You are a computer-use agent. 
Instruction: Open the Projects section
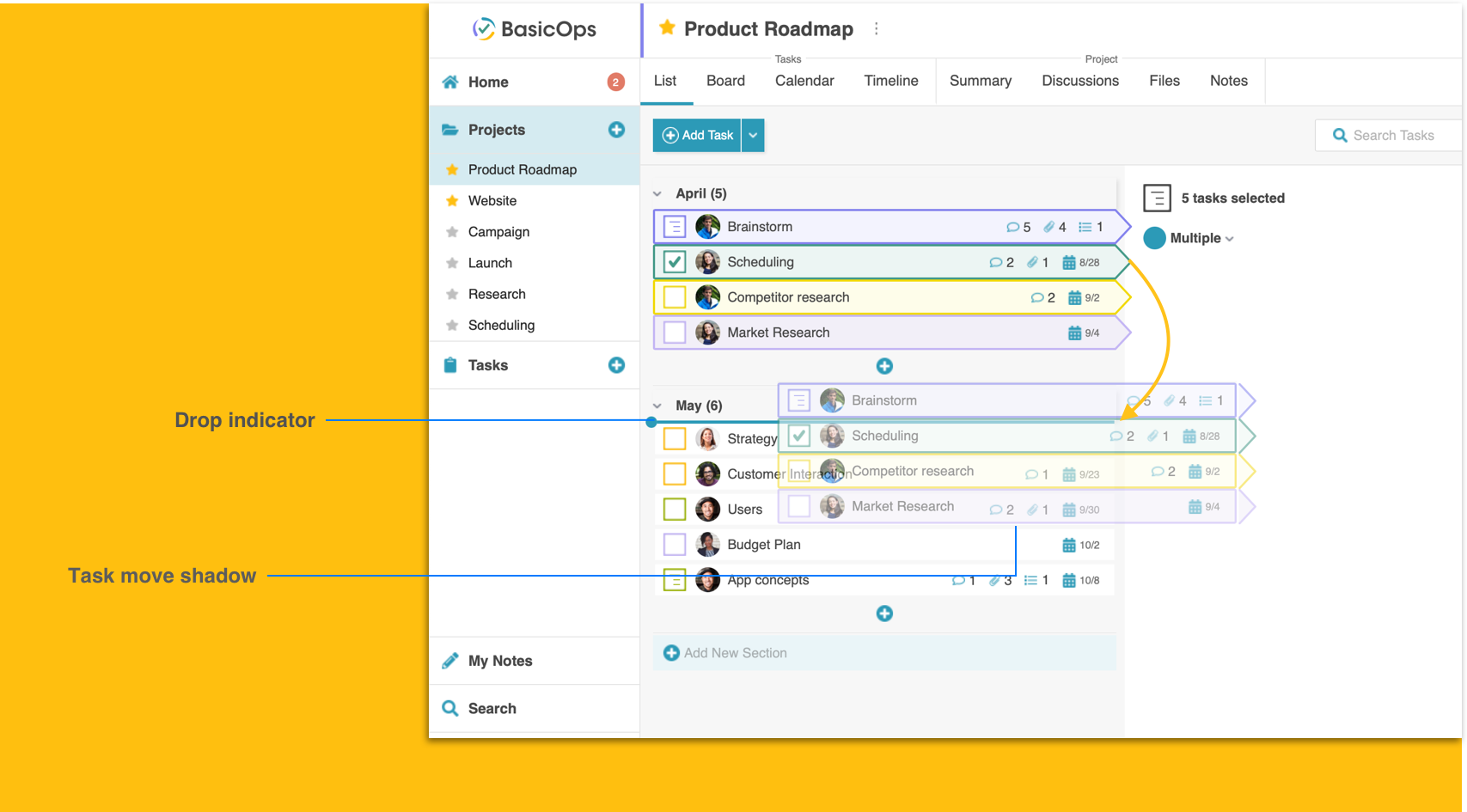(497, 130)
